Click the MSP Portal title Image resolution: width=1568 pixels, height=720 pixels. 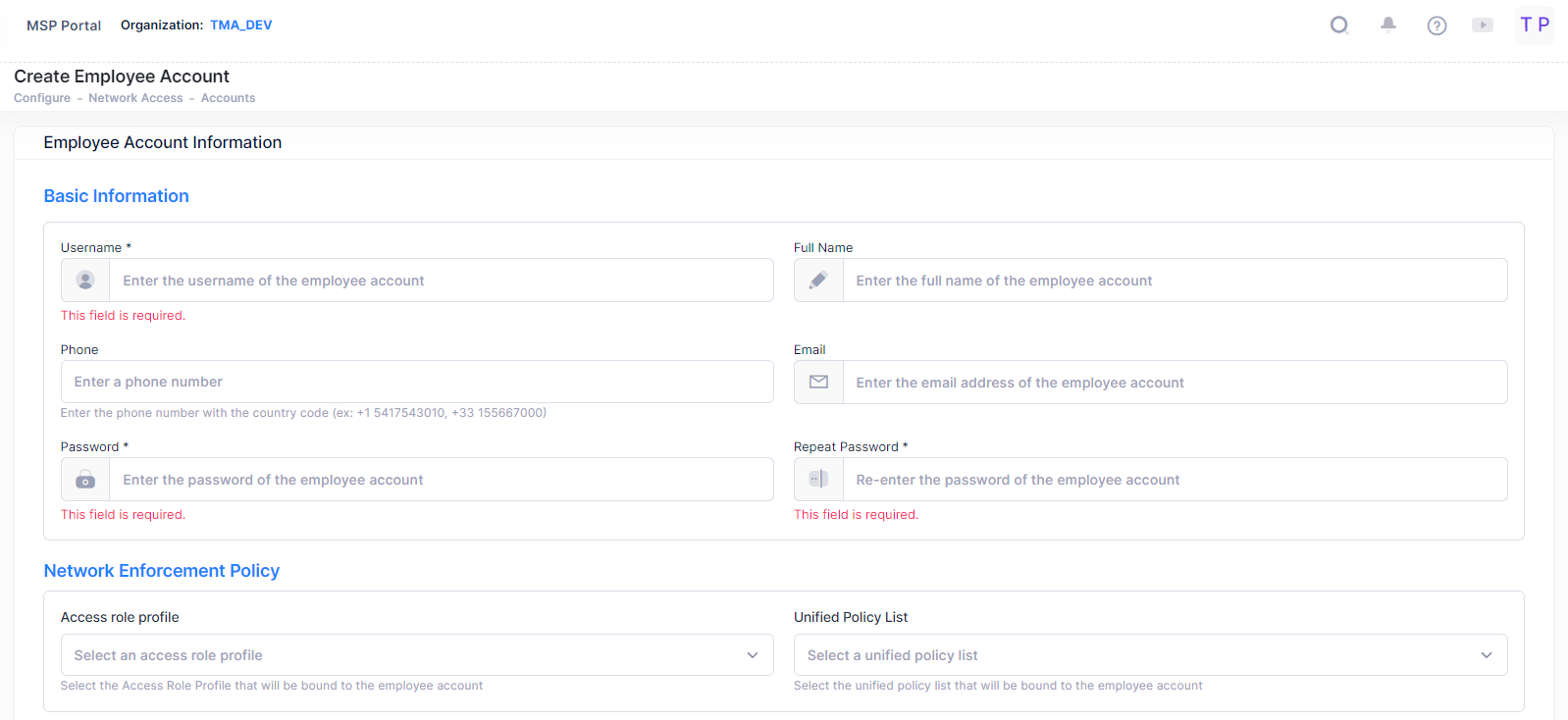click(64, 26)
